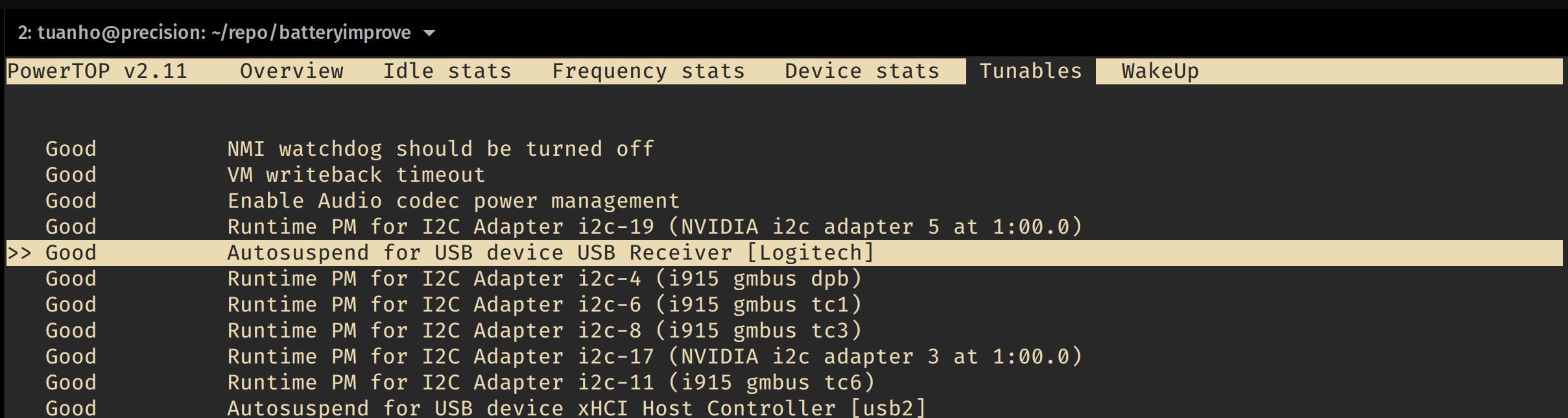Viewport: 1568px width, 418px height.
Task: Click the >> selection marker on highlighted row
Action: point(19,252)
